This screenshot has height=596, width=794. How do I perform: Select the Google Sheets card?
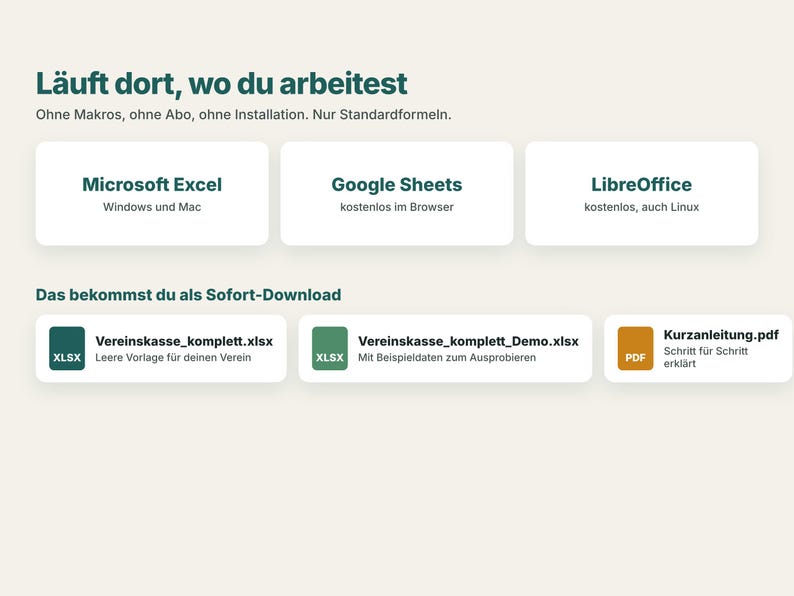397,193
